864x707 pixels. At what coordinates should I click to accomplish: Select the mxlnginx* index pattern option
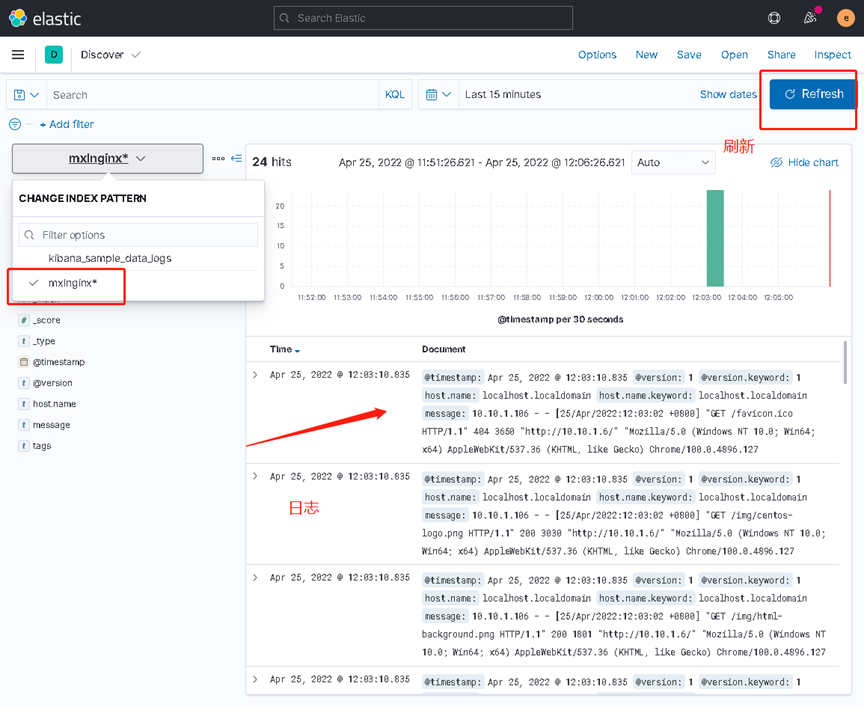pos(72,283)
